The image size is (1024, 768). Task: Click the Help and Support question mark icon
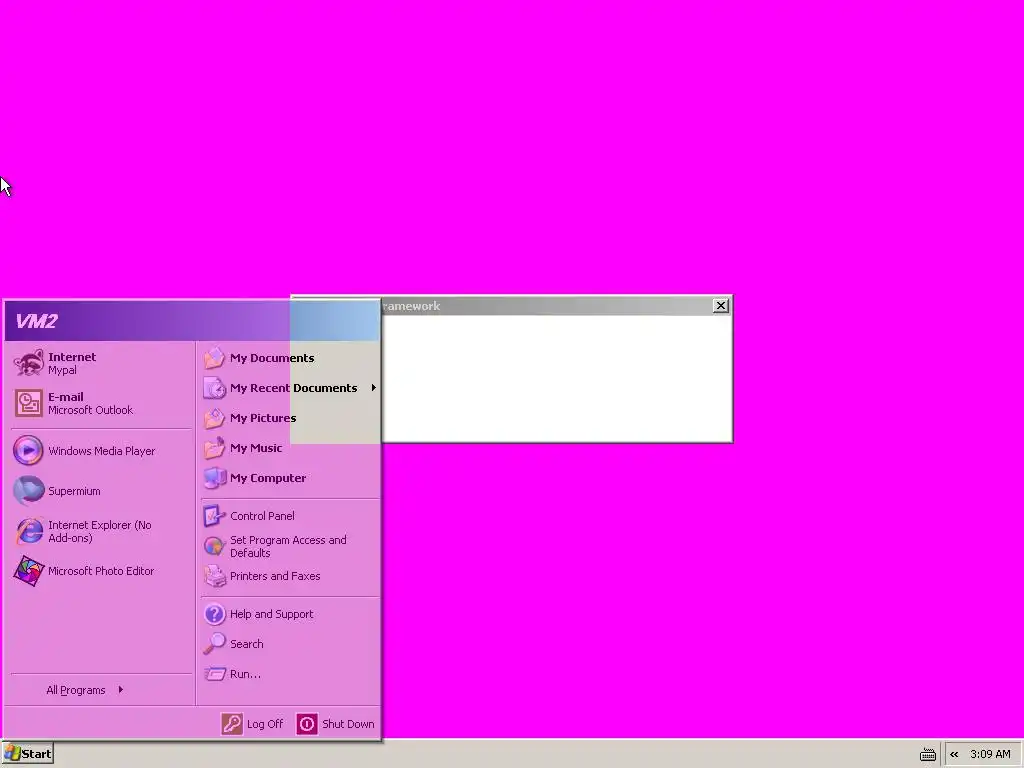click(x=214, y=614)
